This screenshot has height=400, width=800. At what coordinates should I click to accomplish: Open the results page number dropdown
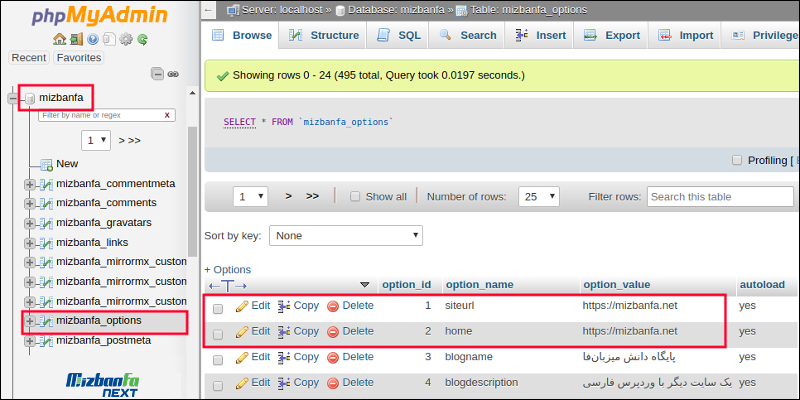[x=250, y=196]
